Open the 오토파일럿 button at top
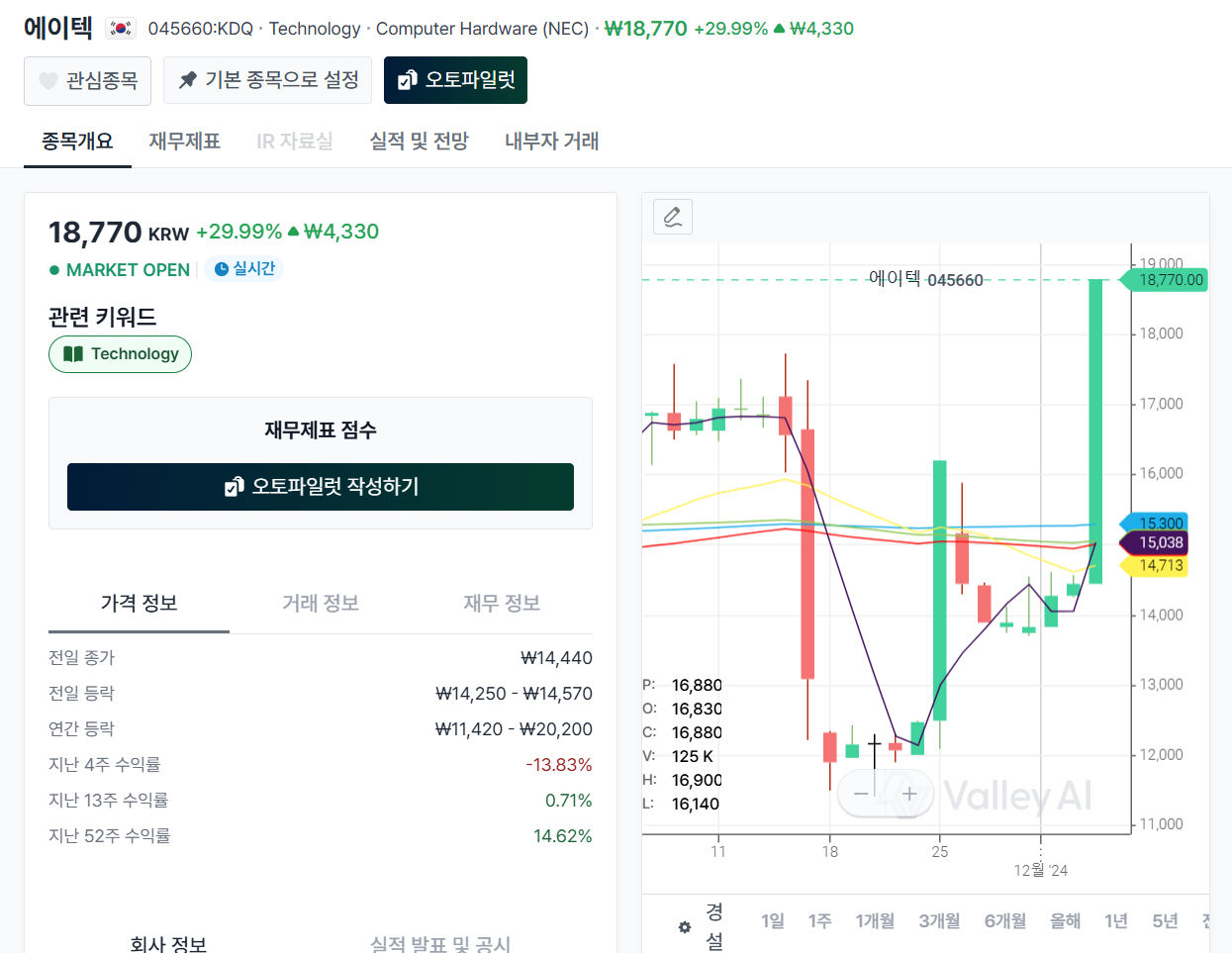 (x=455, y=80)
